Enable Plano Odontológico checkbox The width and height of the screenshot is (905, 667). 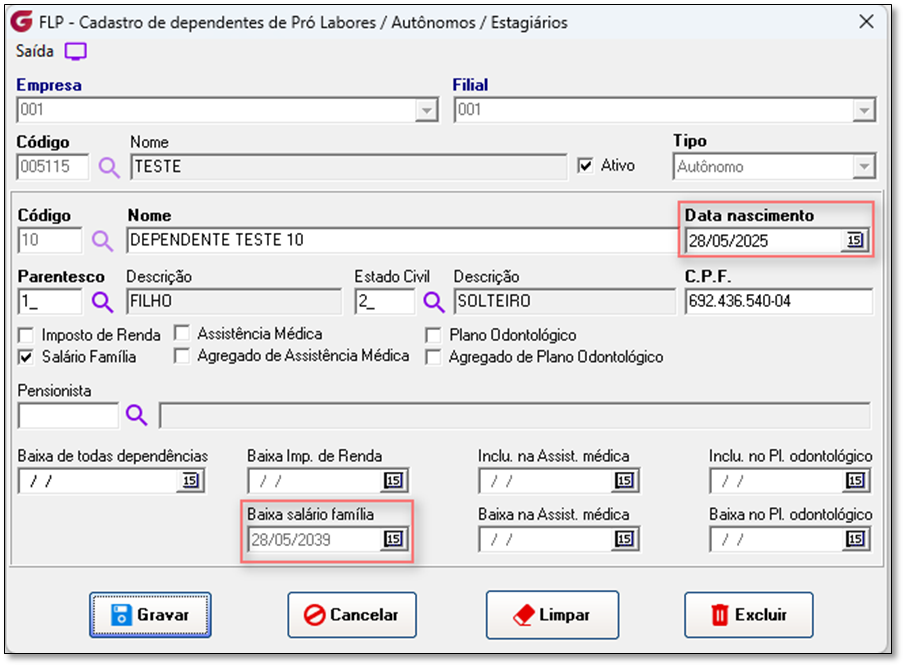(433, 335)
